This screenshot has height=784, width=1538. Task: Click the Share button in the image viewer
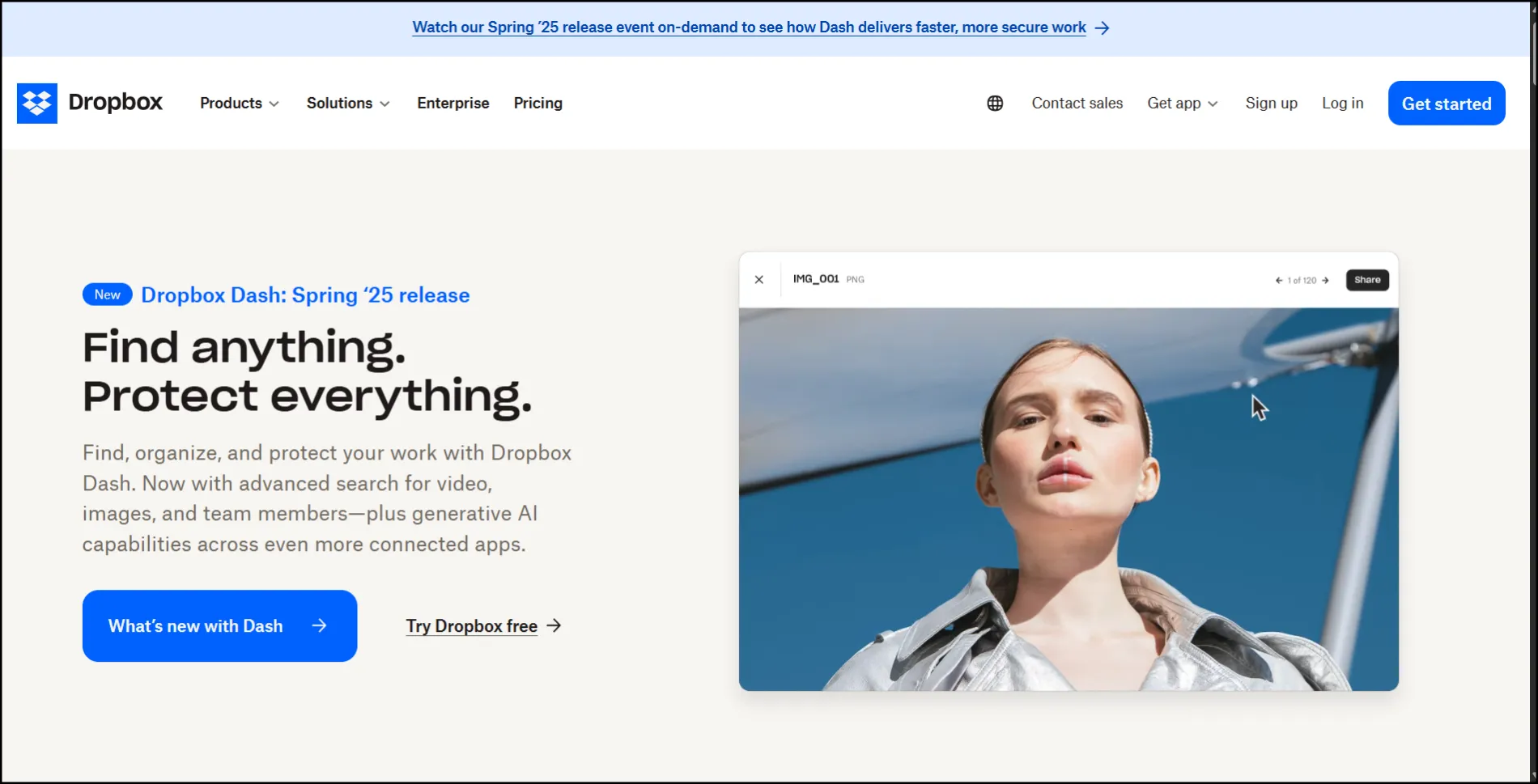pyautogui.click(x=1366, y=279)
